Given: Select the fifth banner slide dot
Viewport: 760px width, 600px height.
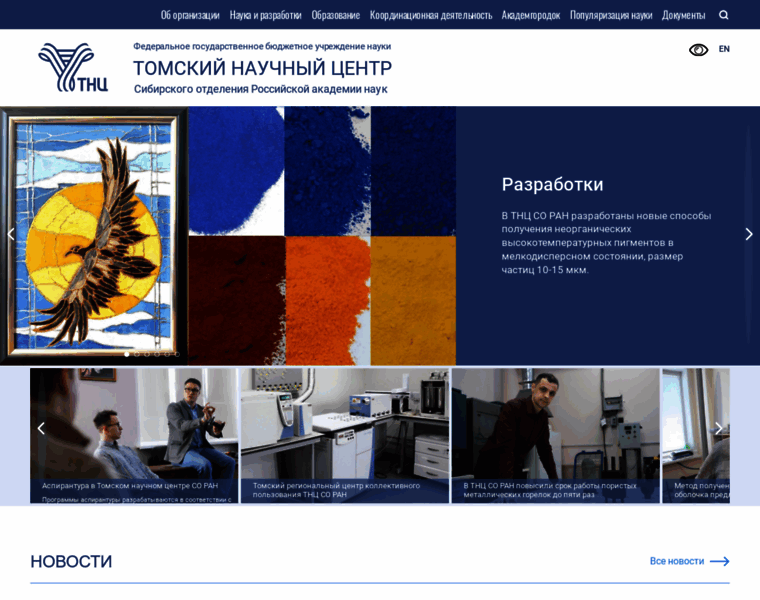Looking at the screenshot, I should [167, 354].
